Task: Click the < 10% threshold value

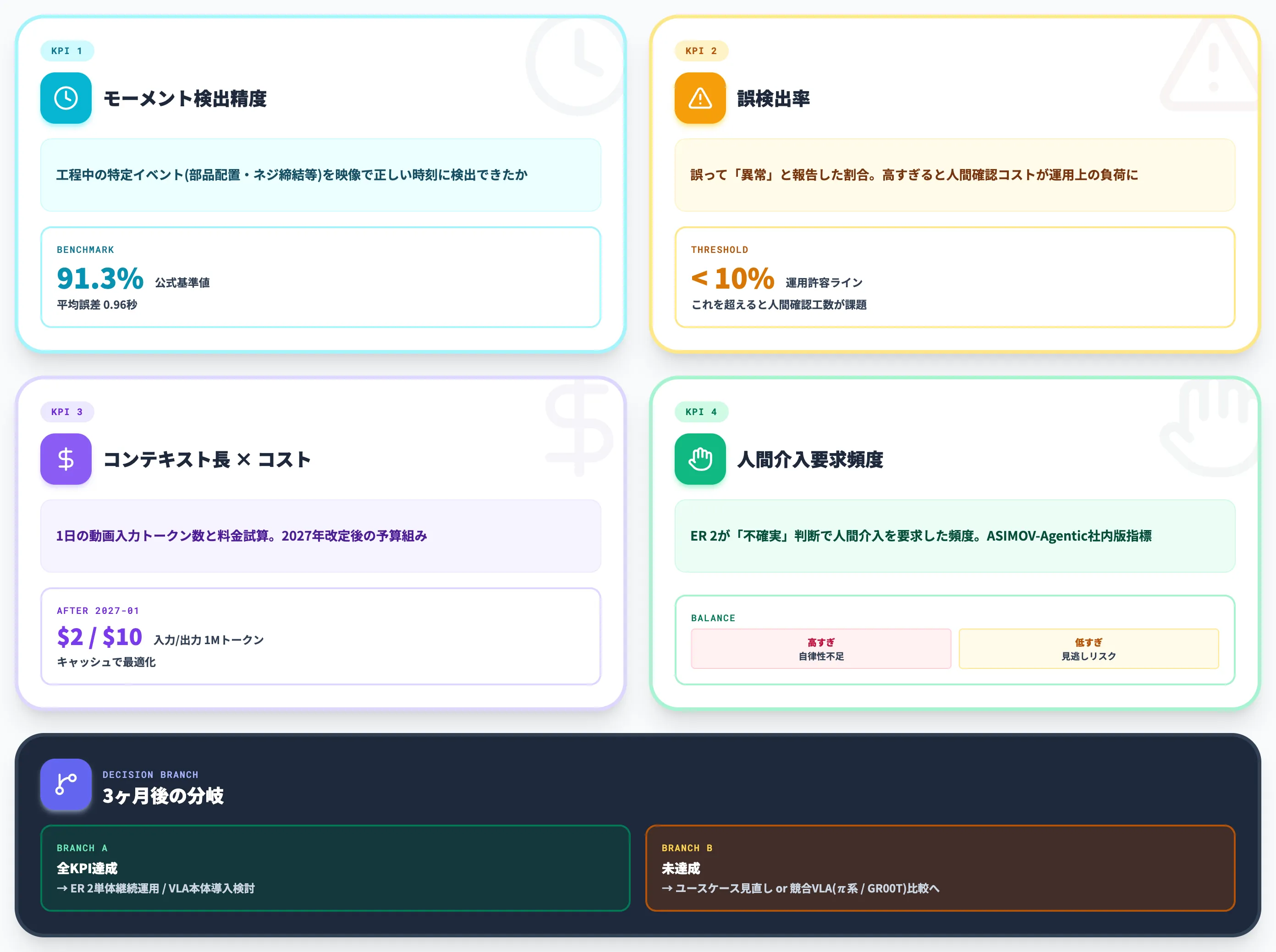Action: point(733,279)
